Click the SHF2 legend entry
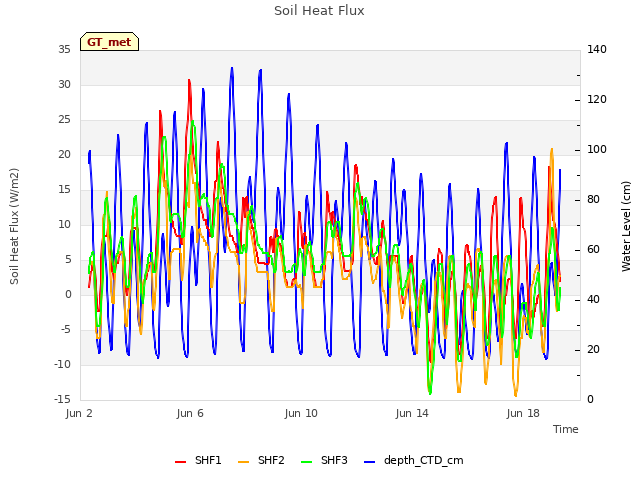This screenshot has height=480, width=640. click(261, 461)
